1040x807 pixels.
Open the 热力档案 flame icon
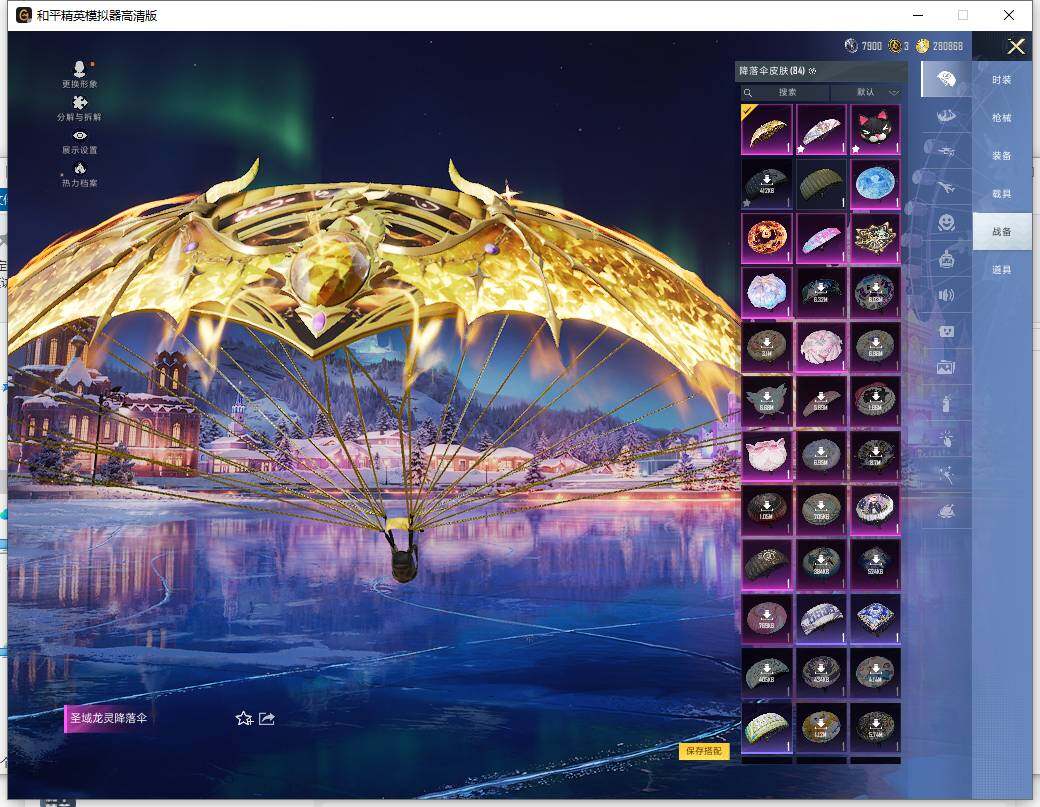click(80, 168)
